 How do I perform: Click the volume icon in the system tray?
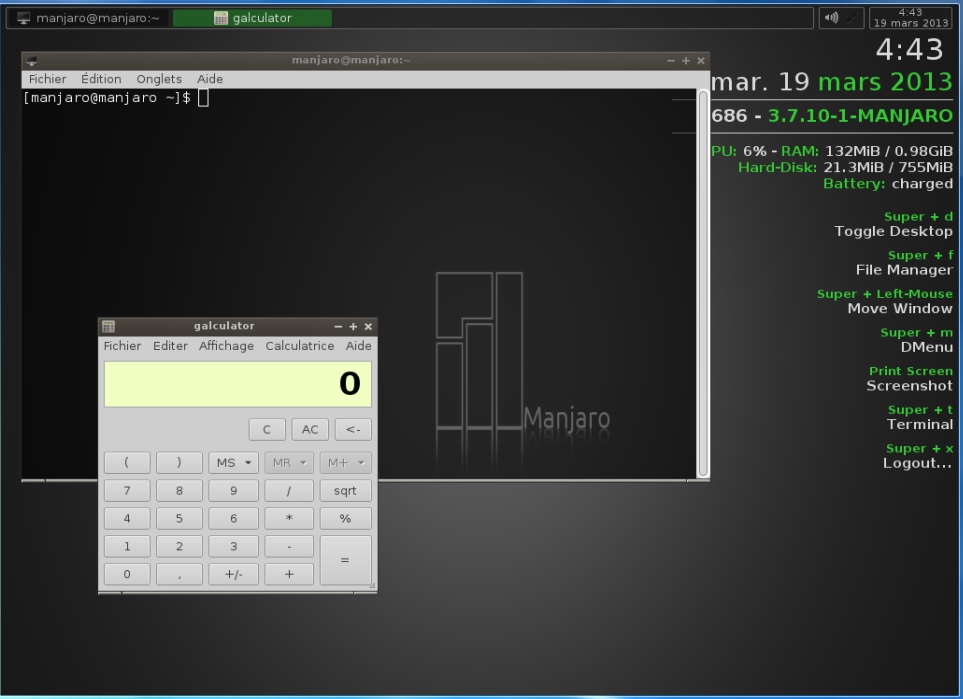pyautogui.click(x=831, y=18)
